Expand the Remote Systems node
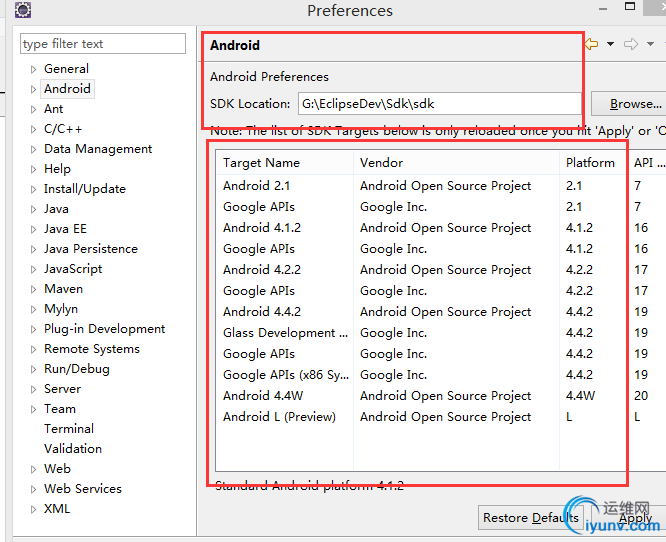This screenshot has height=542, width=666. pos(33,349)
